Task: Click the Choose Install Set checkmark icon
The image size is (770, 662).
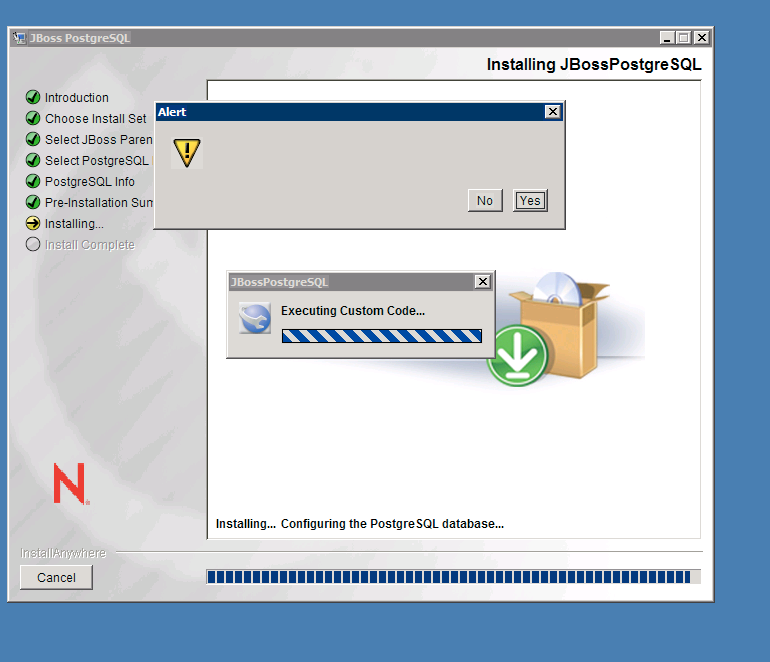Action: pos(33,118)
